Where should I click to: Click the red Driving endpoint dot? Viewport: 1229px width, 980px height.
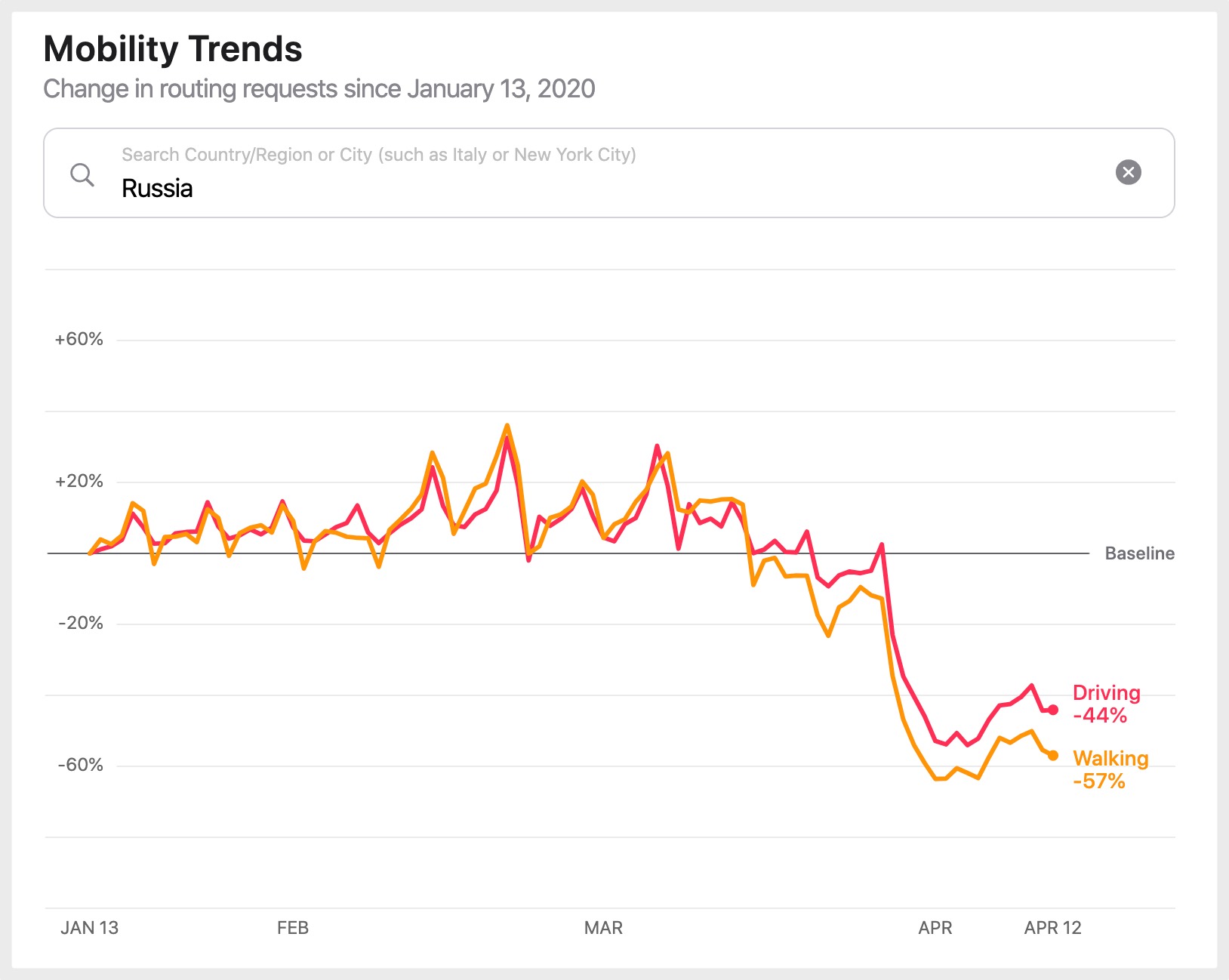coord(1053,710)
